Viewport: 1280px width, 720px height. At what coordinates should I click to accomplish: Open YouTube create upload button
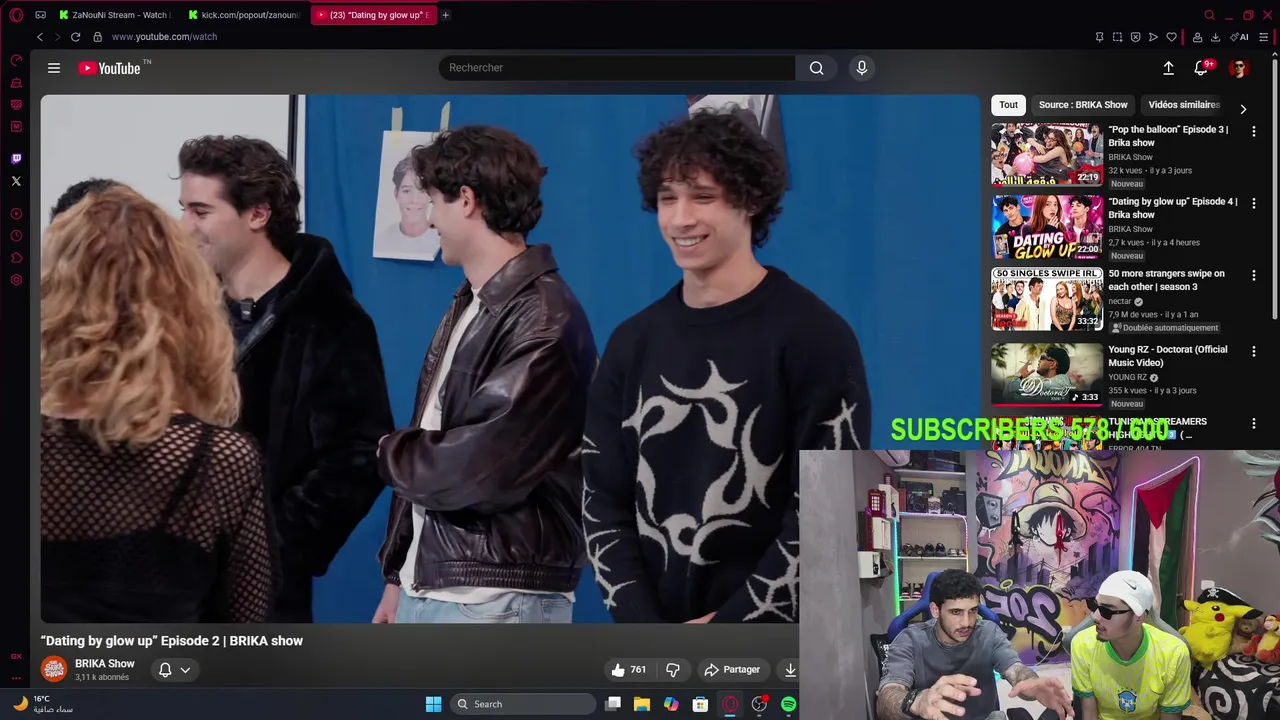pyautogui.click(x=1168, y=68)
